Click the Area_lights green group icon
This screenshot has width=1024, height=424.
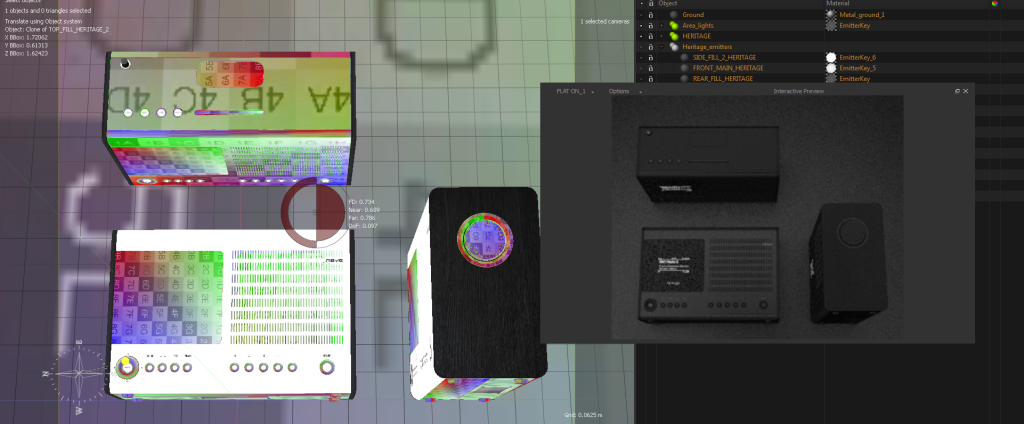pos(673,25)
